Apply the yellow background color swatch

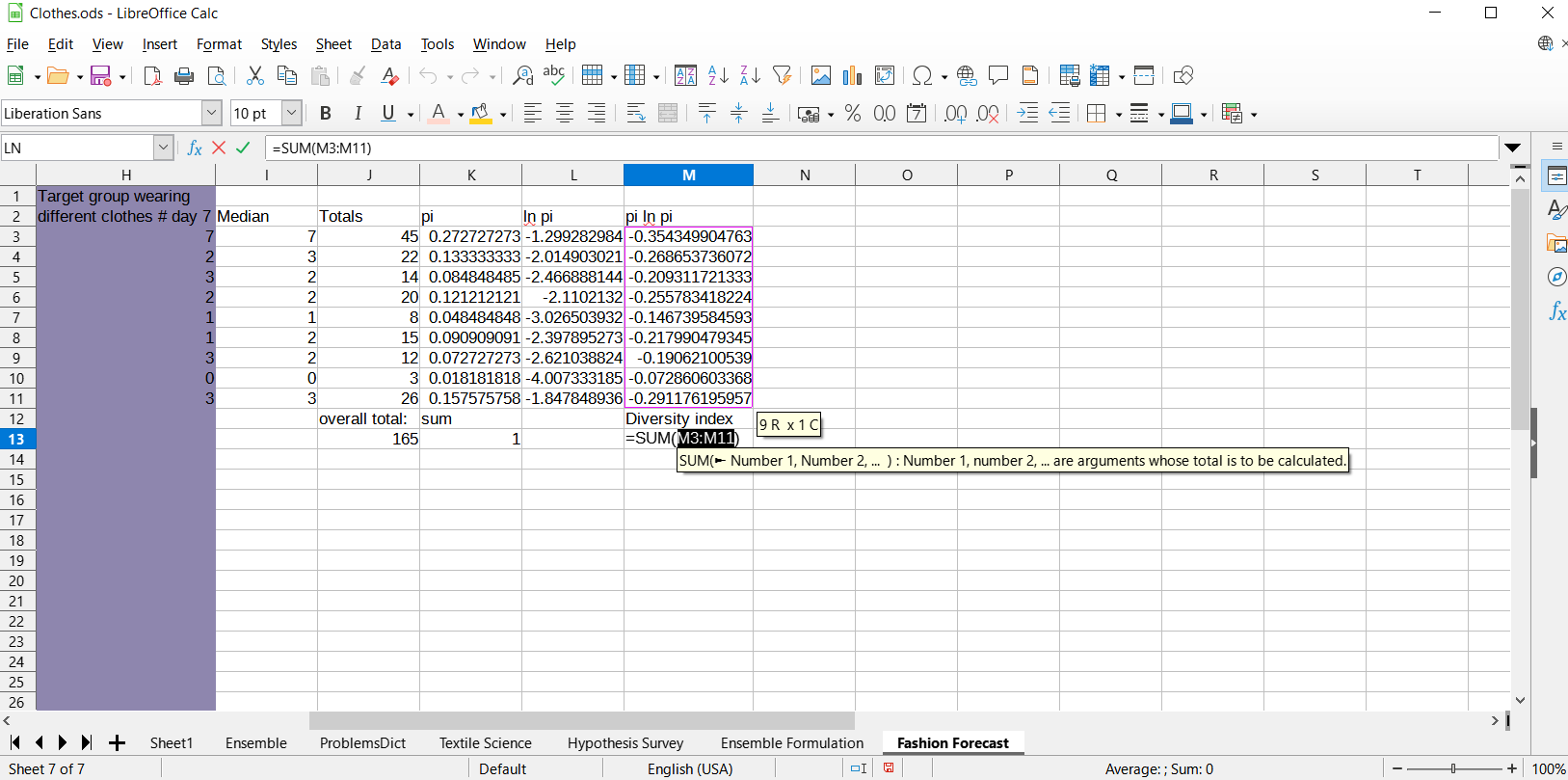[x=480, y=114]
